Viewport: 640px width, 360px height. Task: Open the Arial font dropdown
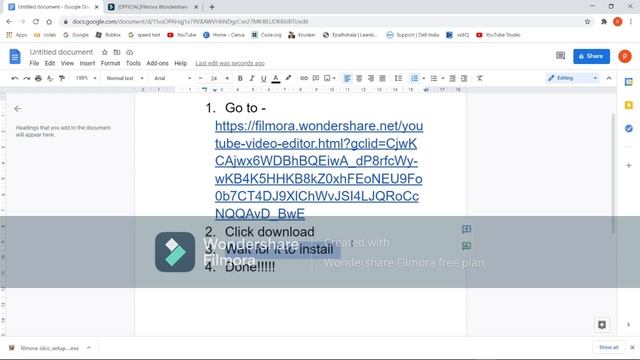pos(172,78)
